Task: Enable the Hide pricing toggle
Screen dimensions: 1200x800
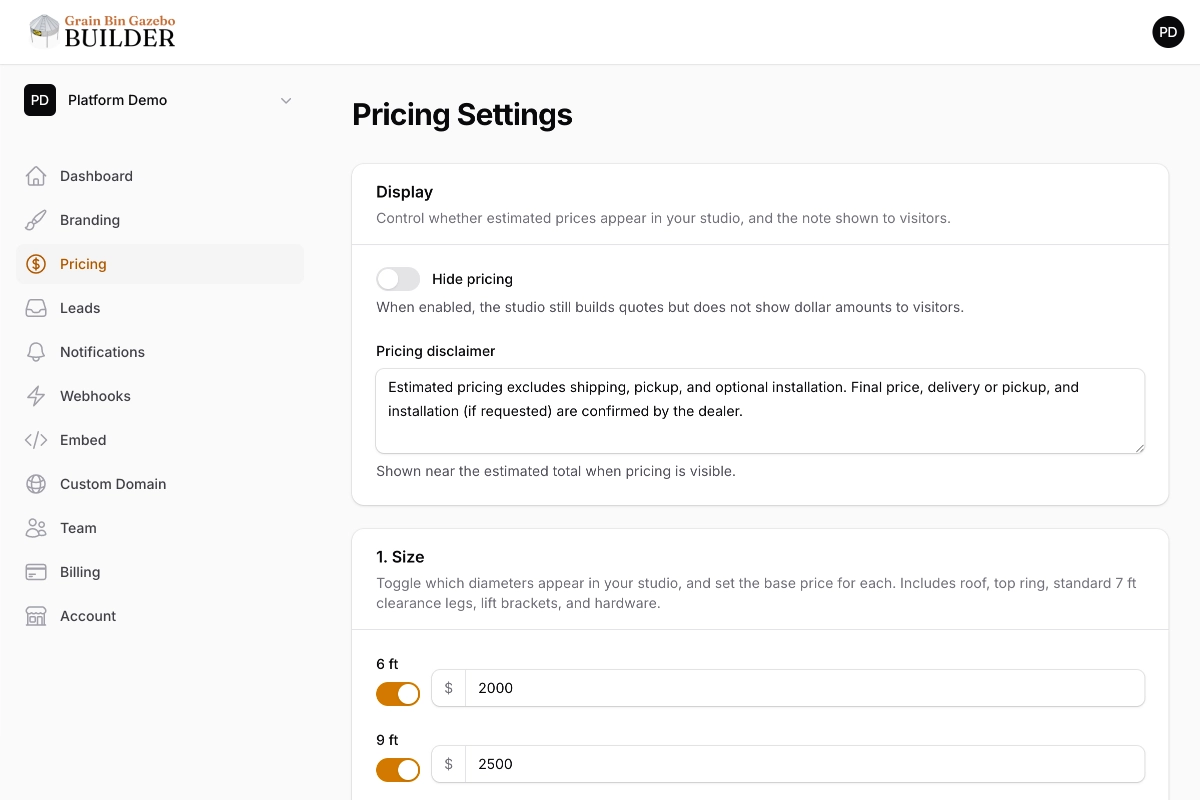Action: 398,279
